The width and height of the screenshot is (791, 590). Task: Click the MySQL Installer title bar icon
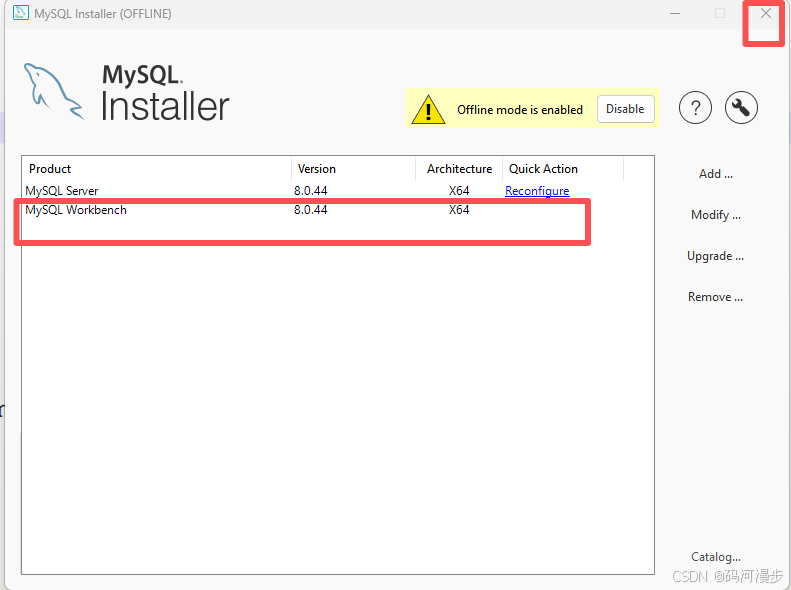21,13
